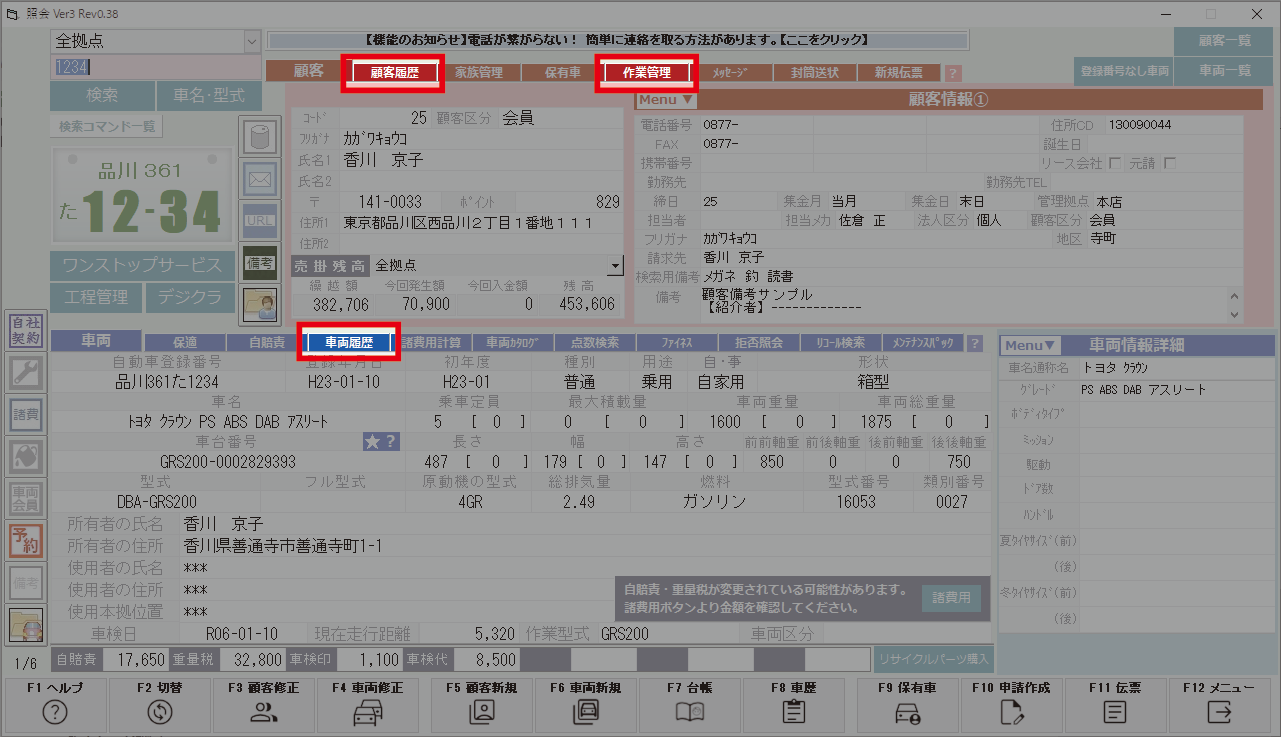Open the database cylinder icon

(259, 137)
